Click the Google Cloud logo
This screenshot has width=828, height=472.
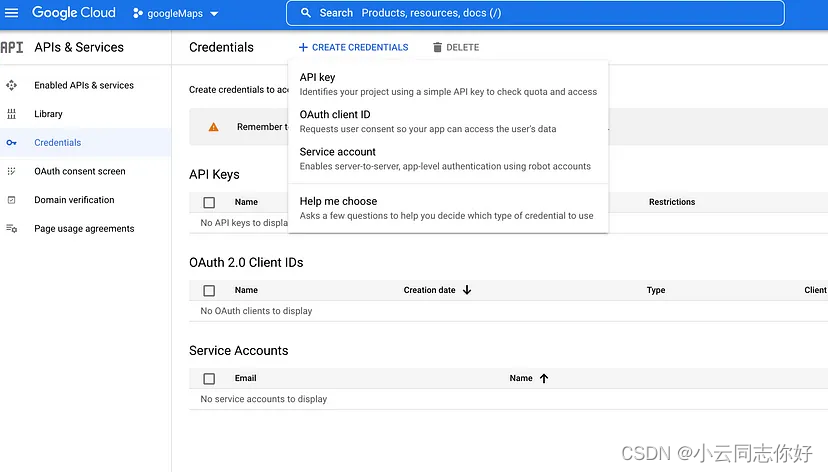(73, 13)
